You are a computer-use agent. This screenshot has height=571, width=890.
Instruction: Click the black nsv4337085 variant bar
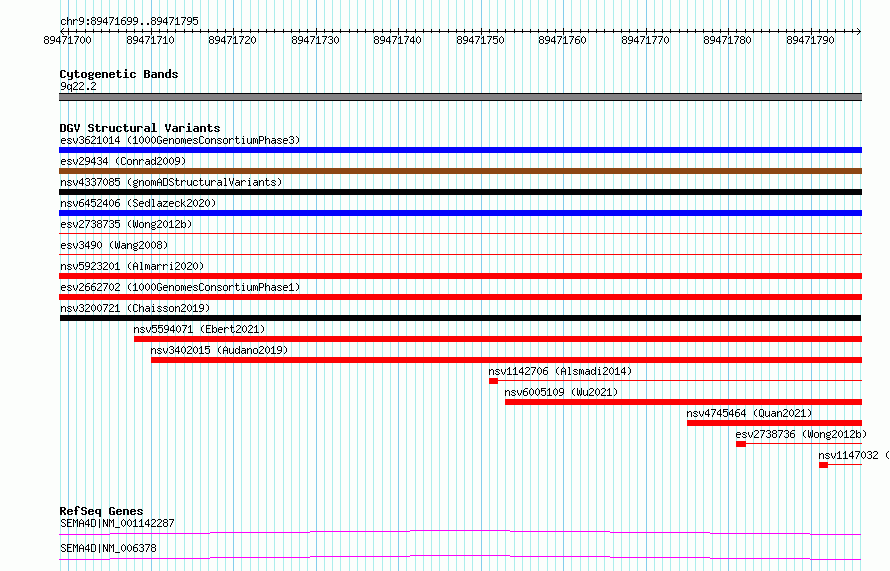pos(460,192)
